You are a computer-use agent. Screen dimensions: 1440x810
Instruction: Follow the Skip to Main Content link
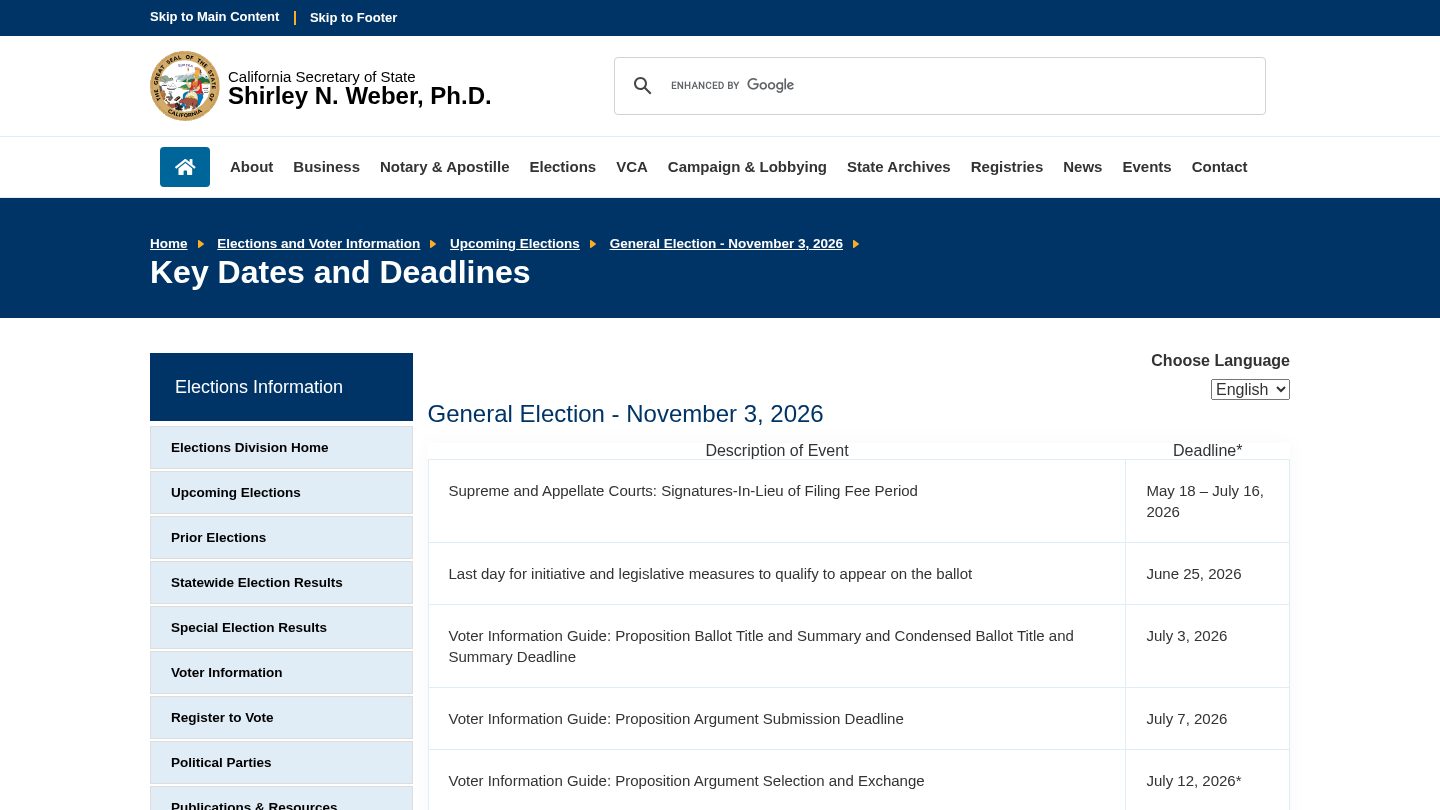(214, 17)
